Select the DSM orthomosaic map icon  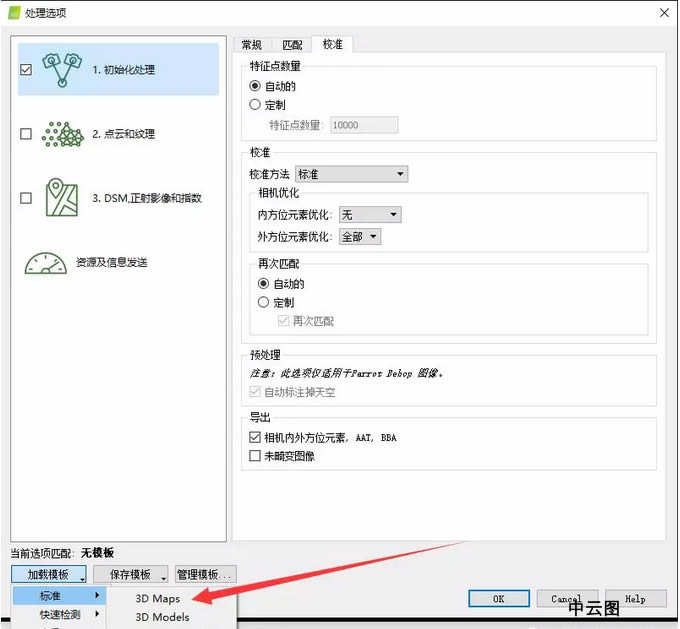coord(62,197)
